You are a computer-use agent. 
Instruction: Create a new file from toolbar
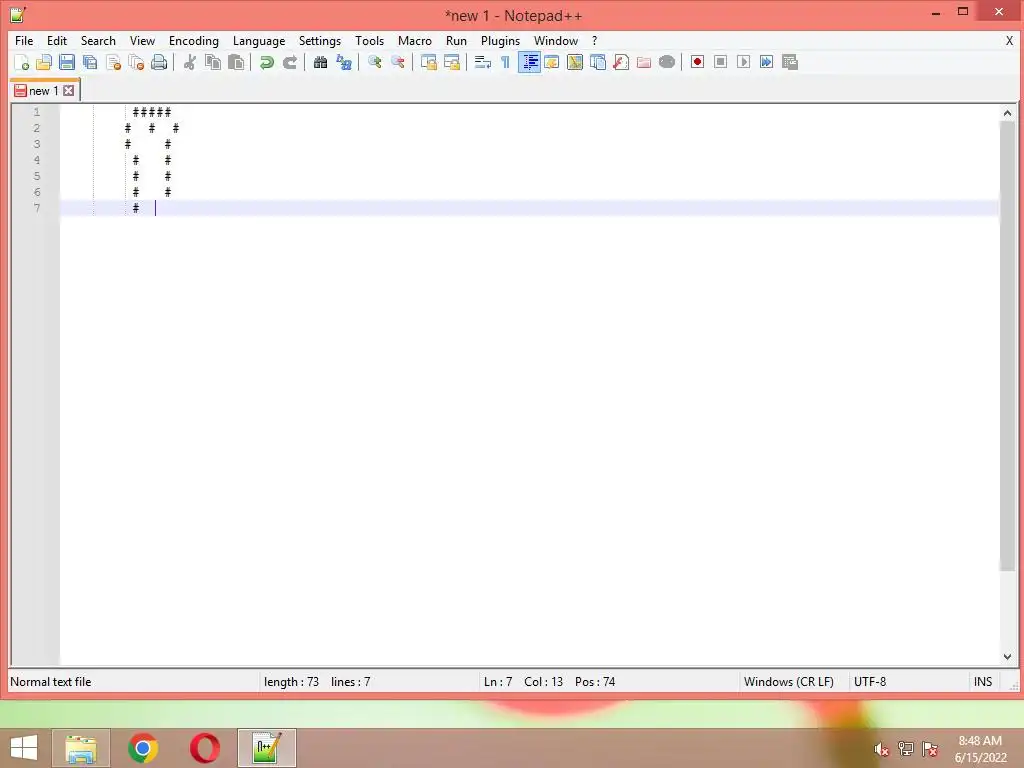21,62
